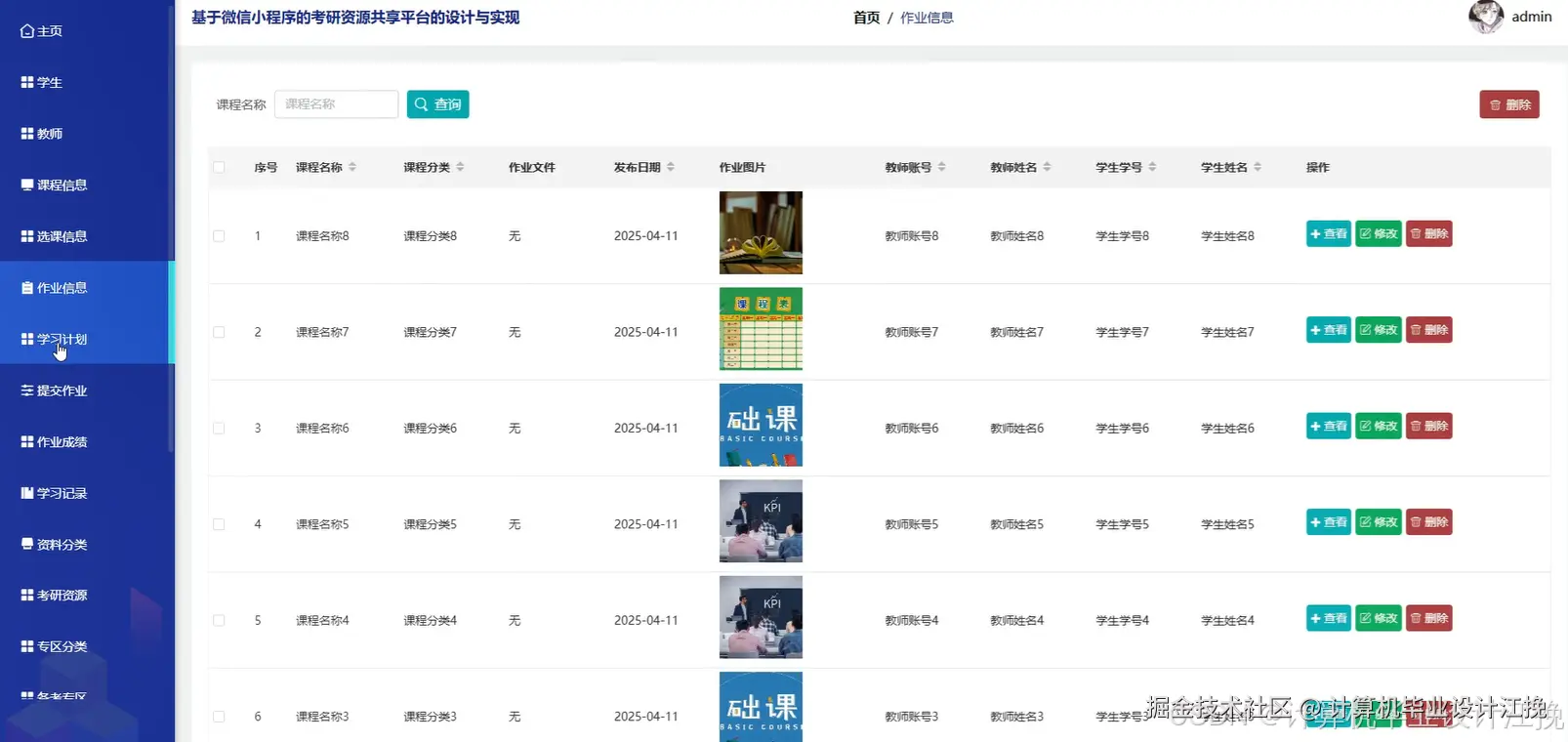This screenshot has height=742, width=1568.
Task: Click the grid icon beside 学生
Action: [x=27, y=83]
